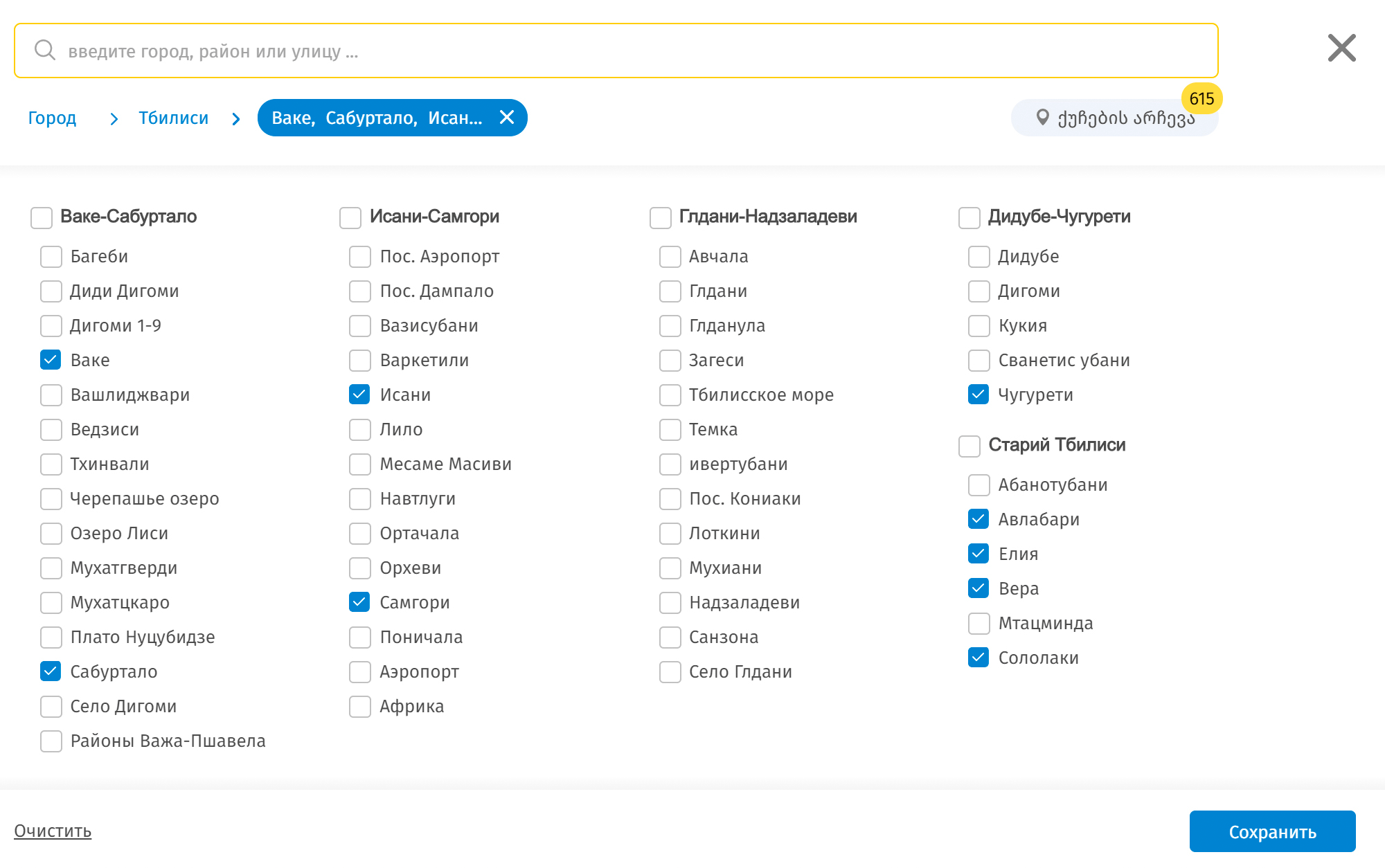This screenshot has height=868, width=1385.
Task: Uncheck Чугурети checkbox
Action: coord(979,395)
